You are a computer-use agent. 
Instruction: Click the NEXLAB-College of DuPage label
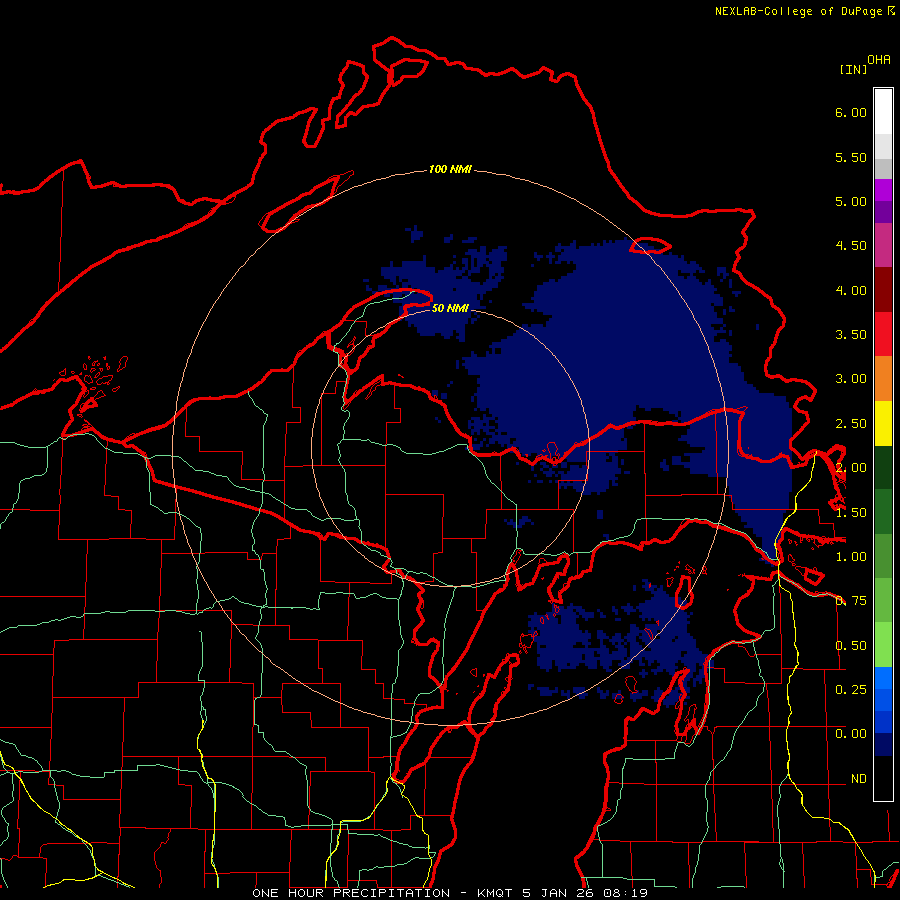[x=798, y=11]
